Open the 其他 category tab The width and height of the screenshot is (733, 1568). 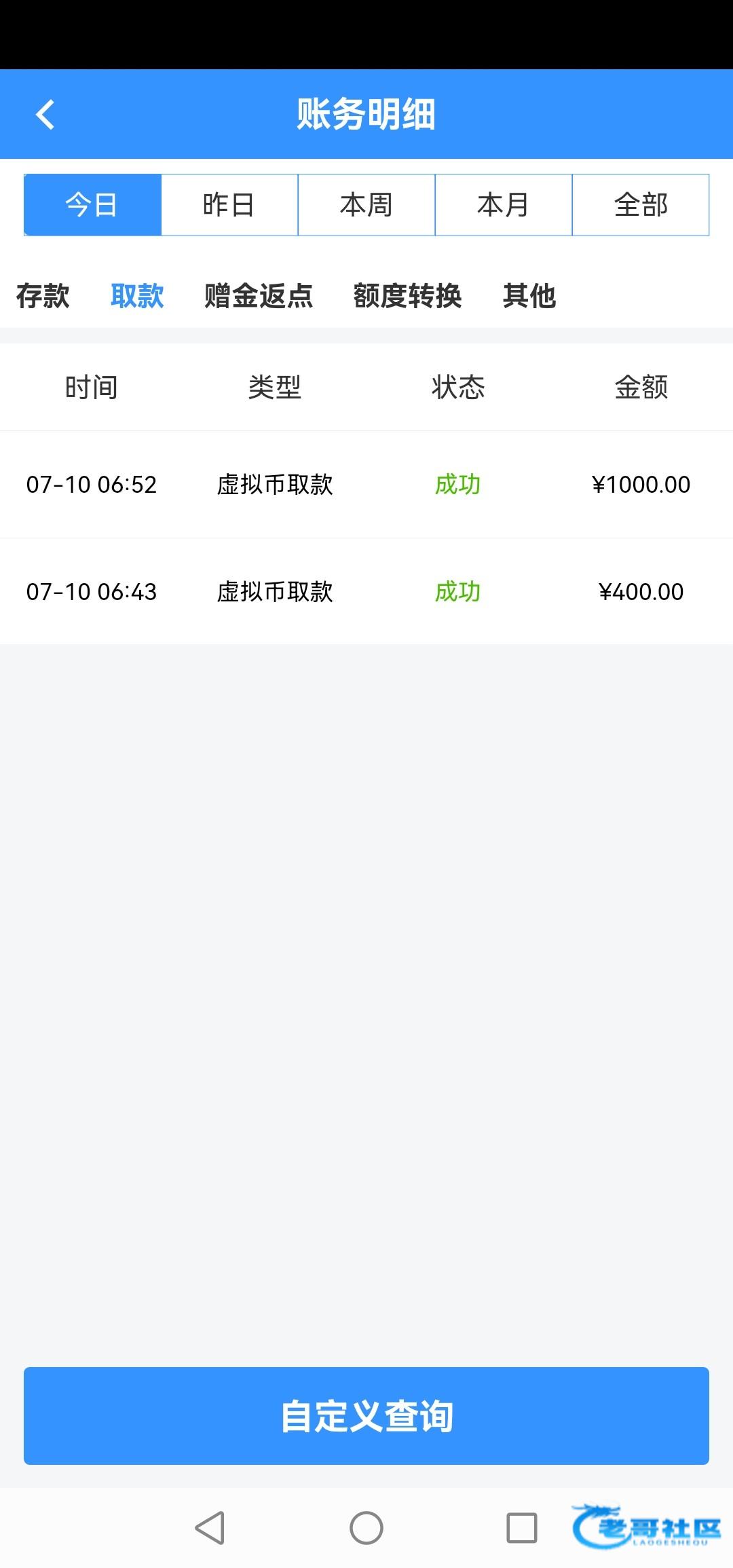tap(529, 296)
